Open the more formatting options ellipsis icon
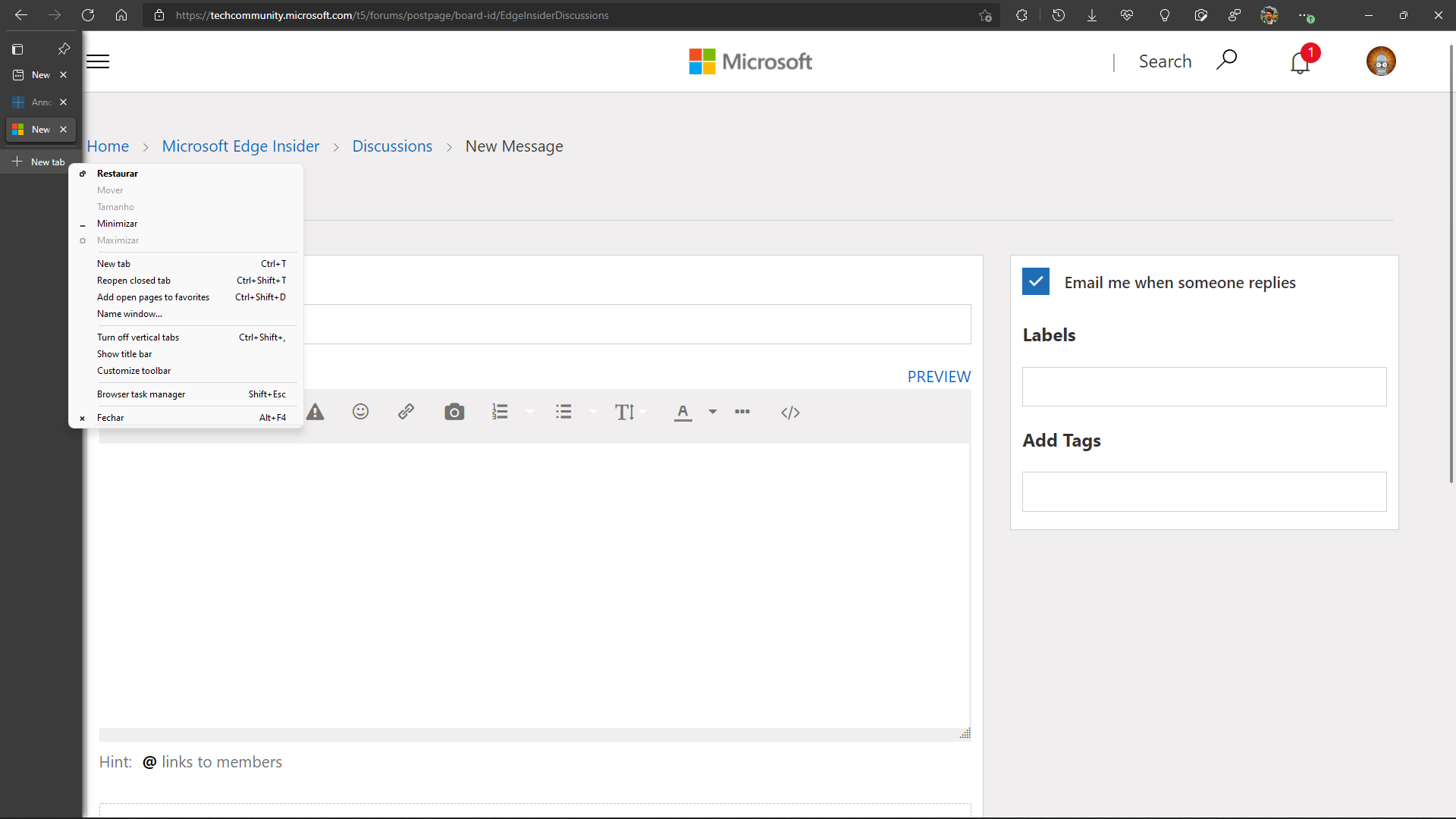Image resolution: width=1456 pixels, height=819 pixels. point(742,412)
